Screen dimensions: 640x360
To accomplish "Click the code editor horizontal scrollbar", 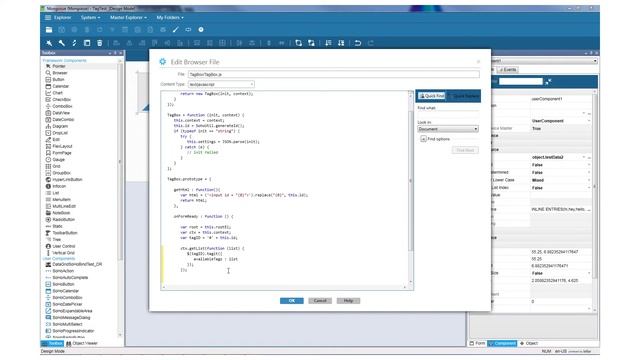I will [284, 287].
